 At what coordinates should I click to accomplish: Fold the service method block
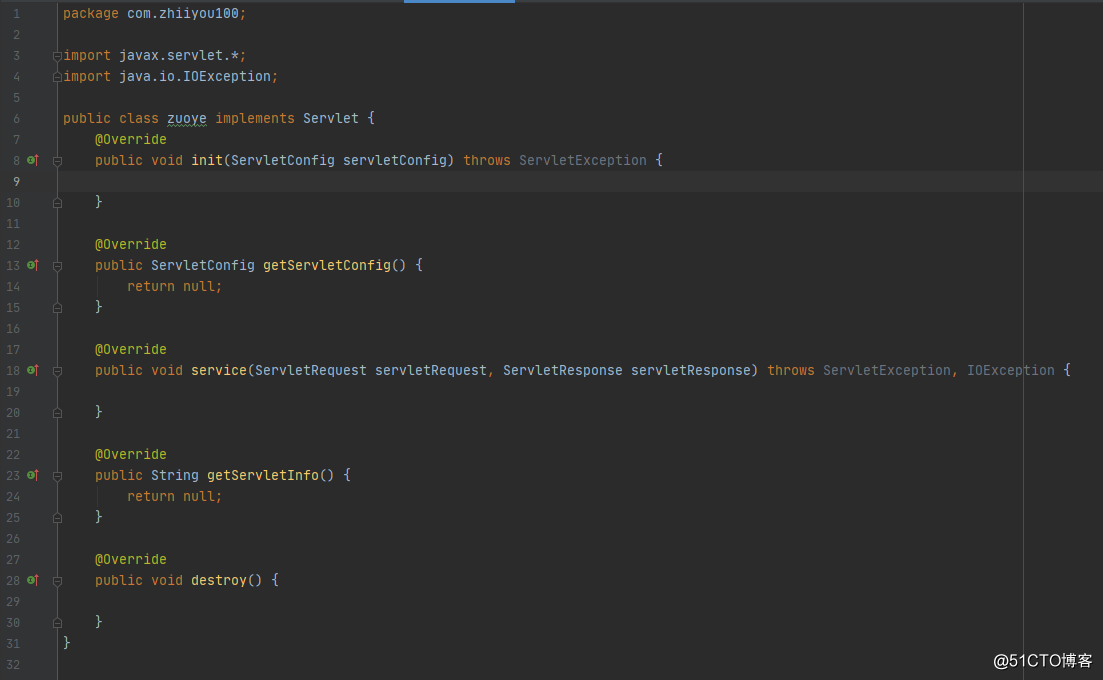pyautogui.click(x=57, y=370)
